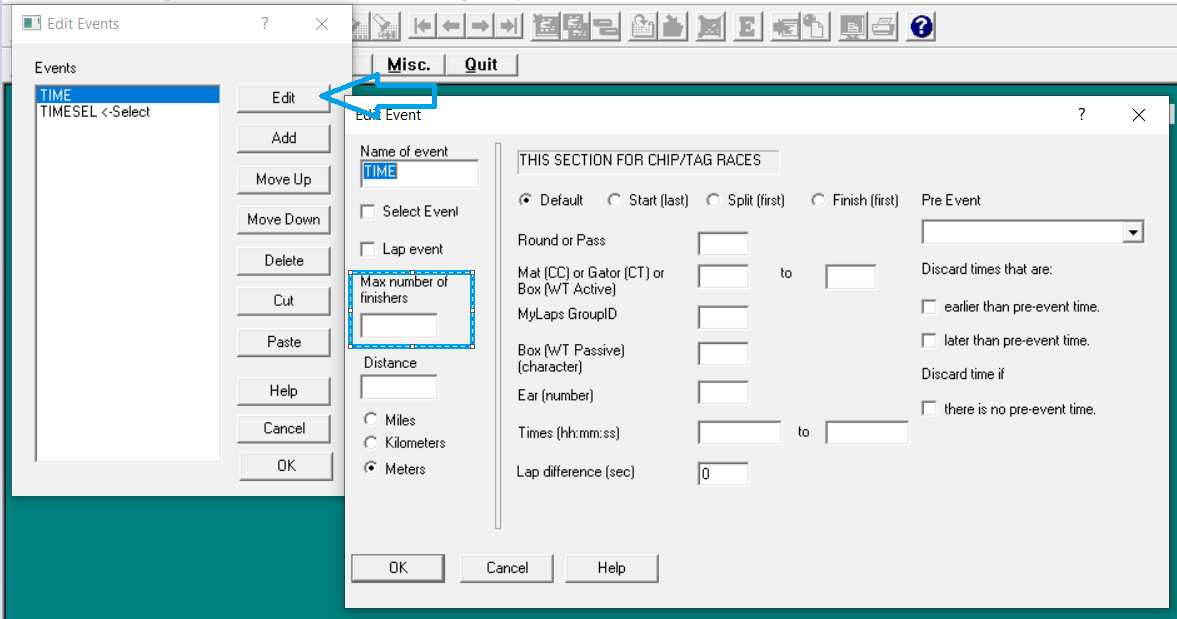Viewport: 1177px width, 619px height.
Task: Click the Mat (CC) or Gator start field
Action: point(723,276)
